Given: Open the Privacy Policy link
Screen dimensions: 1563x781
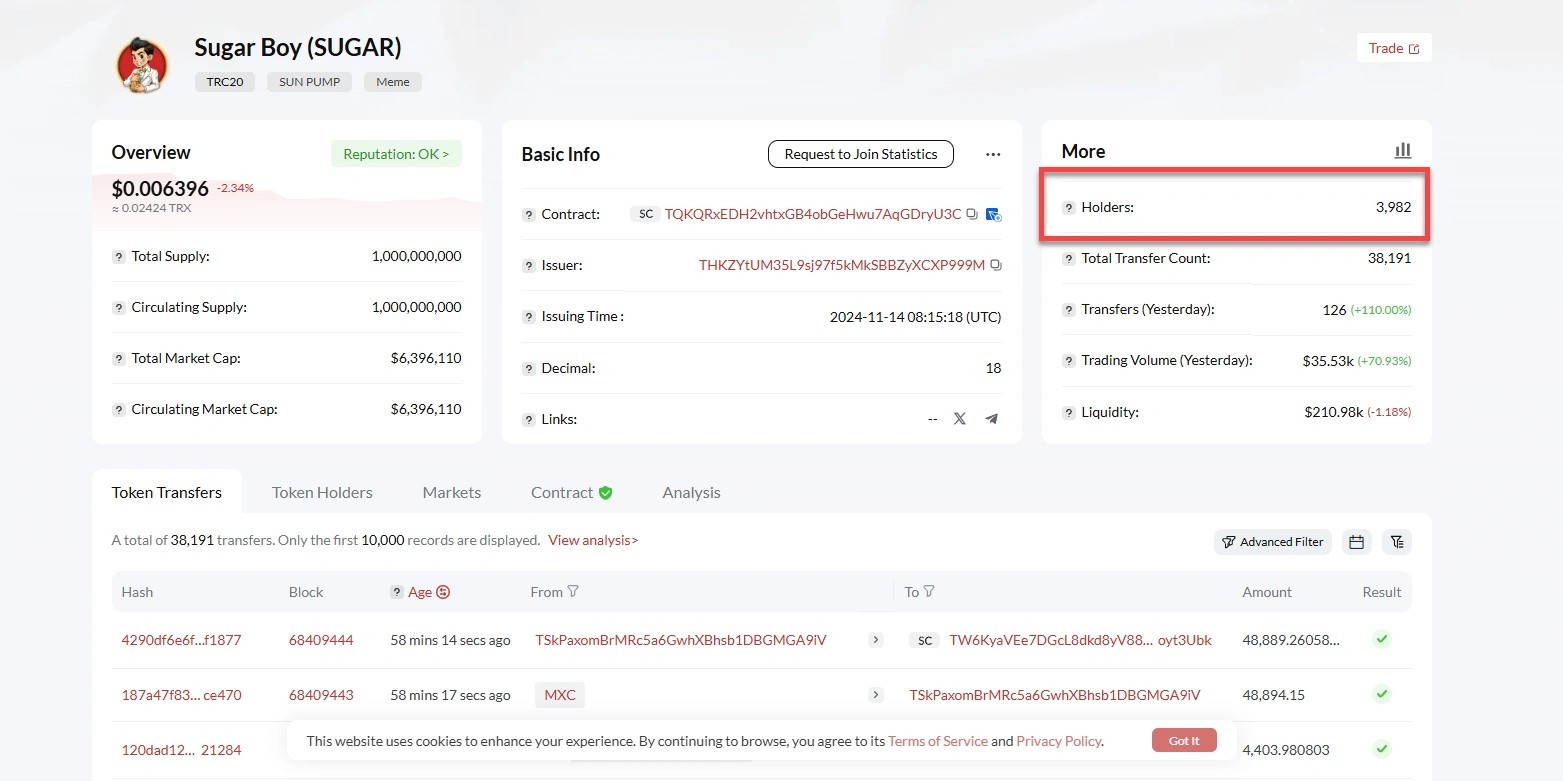Looking at the screenshot, I should (1059, 741).
